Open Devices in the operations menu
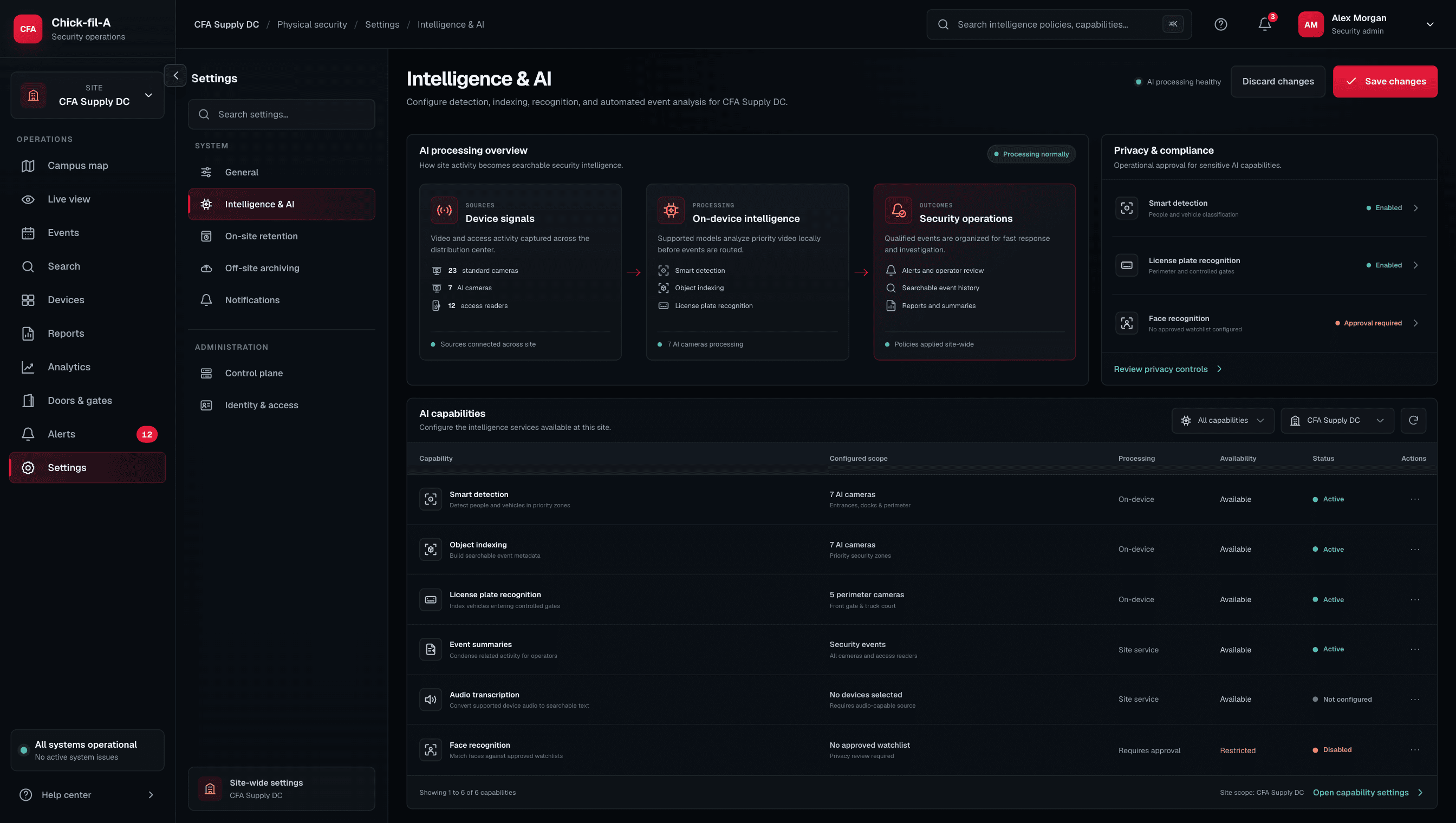Screen dimensions: 1456x823 click(x=88, y=299)
